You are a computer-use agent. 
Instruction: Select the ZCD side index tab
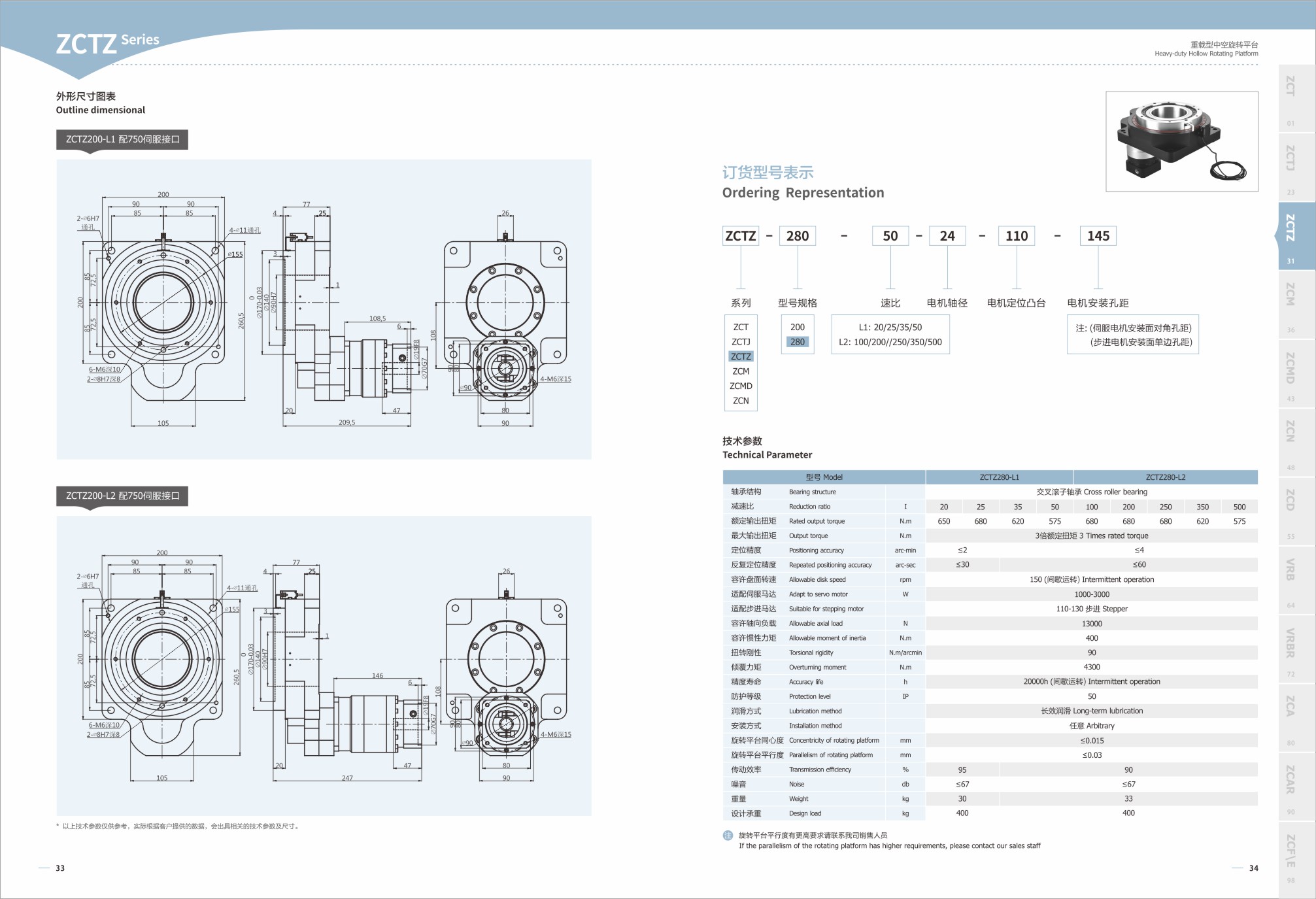pyautogui.click(x=1296, y=511)
